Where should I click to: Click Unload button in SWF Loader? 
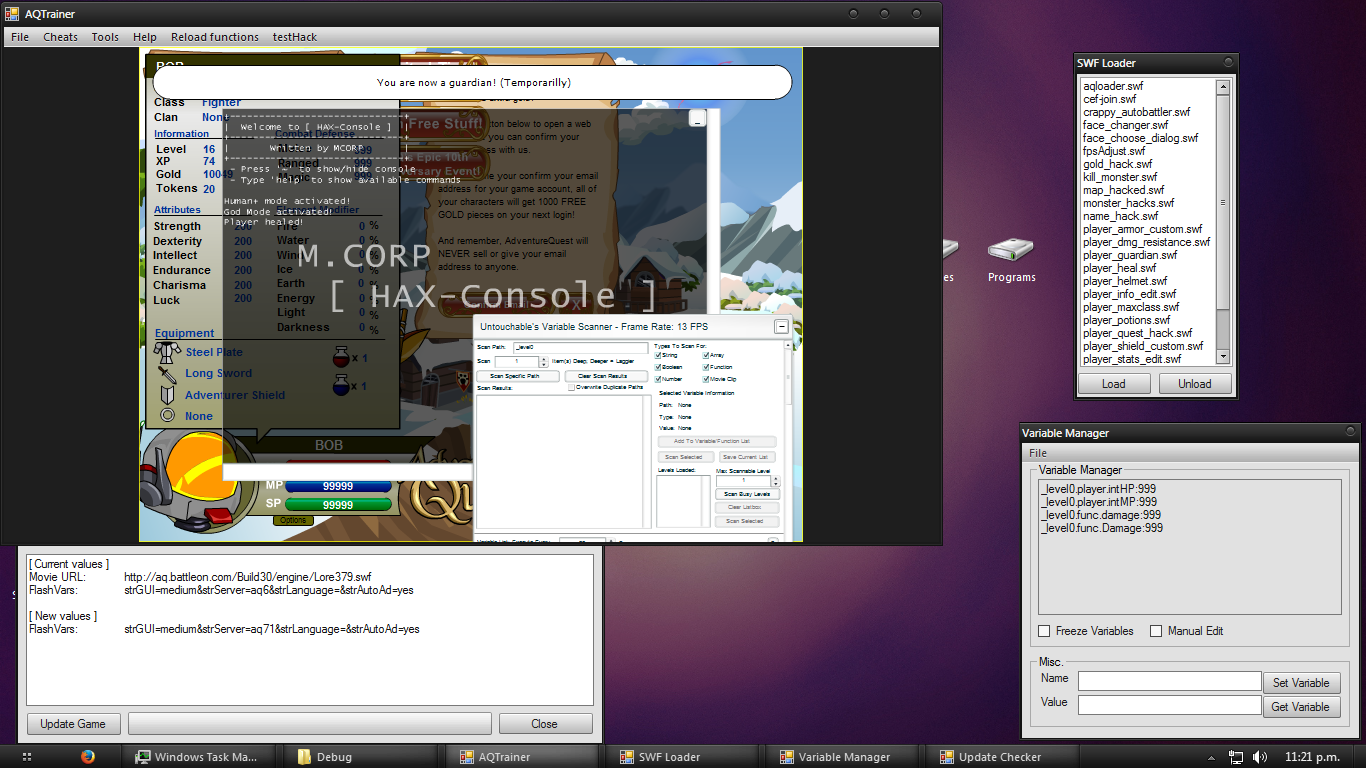click(x=1195, y=384)
